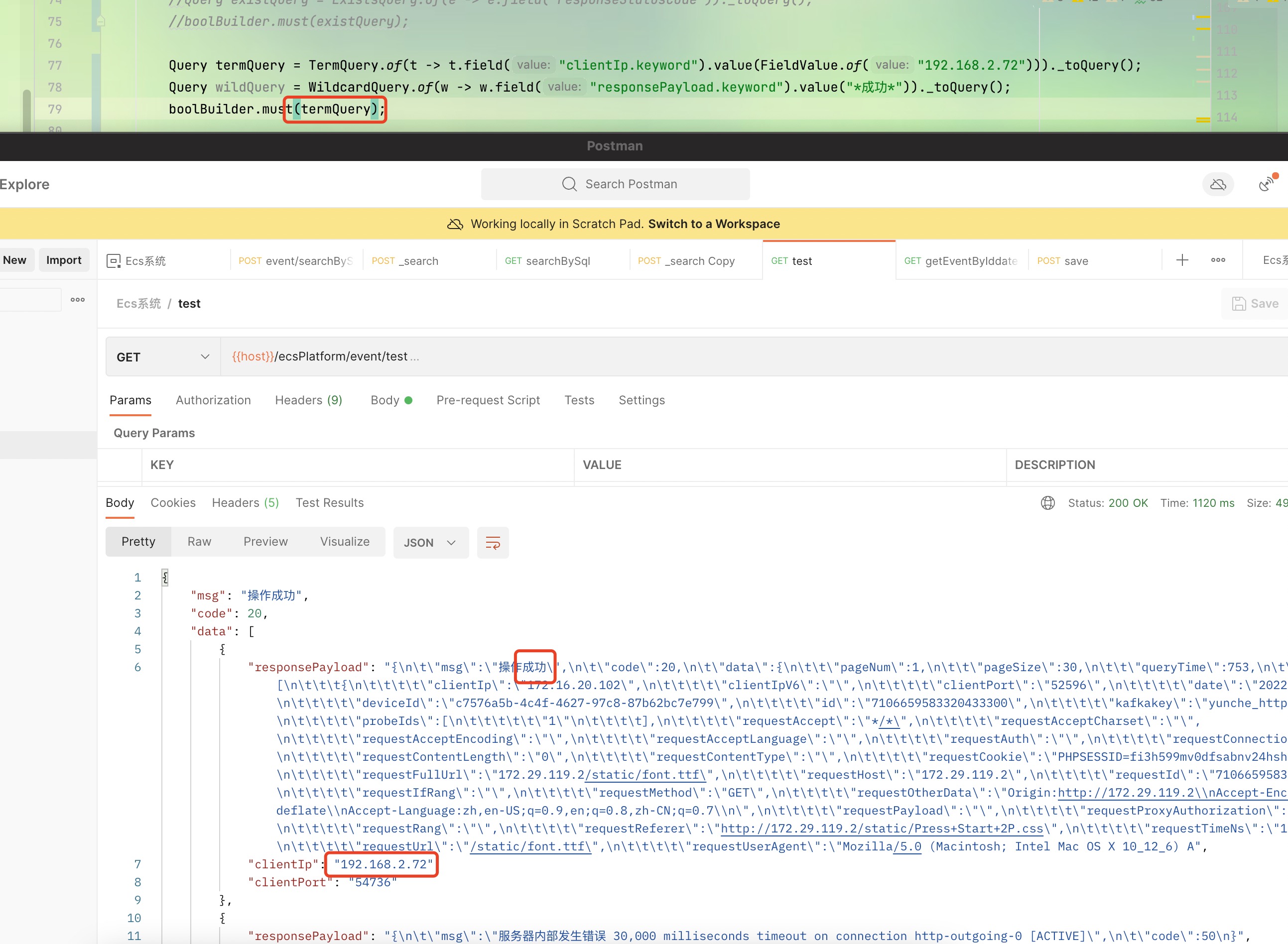Viewport: 1288px width, 944px height.
Task: Open the sidebar more options dots
Action: pos(78,300)
